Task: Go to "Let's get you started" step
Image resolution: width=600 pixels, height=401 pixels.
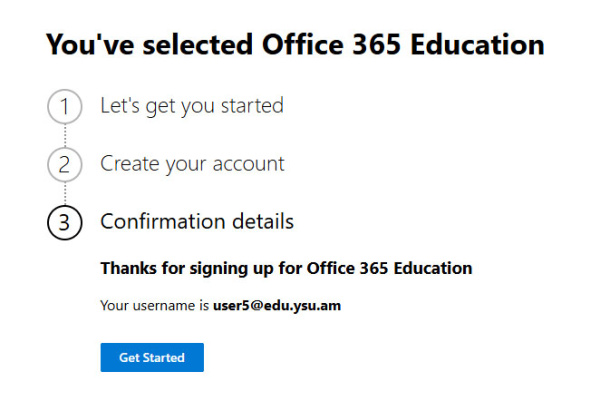Action: point(191,105)
